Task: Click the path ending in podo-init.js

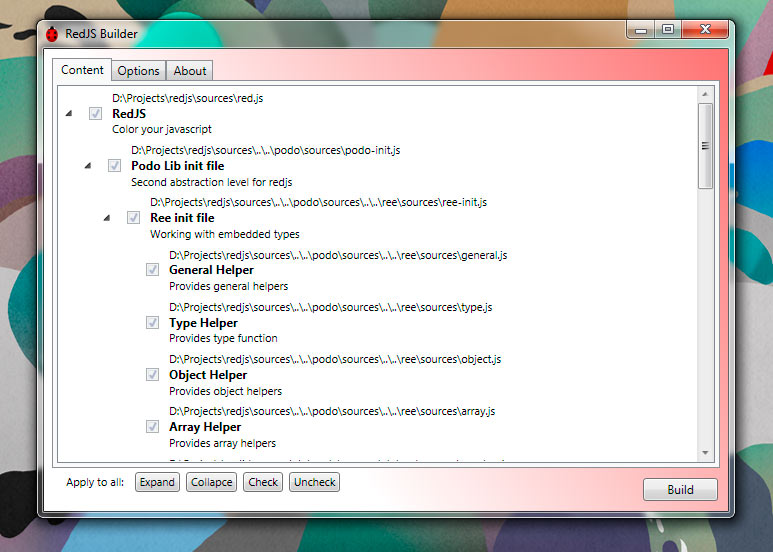Action: pos(266,150)
